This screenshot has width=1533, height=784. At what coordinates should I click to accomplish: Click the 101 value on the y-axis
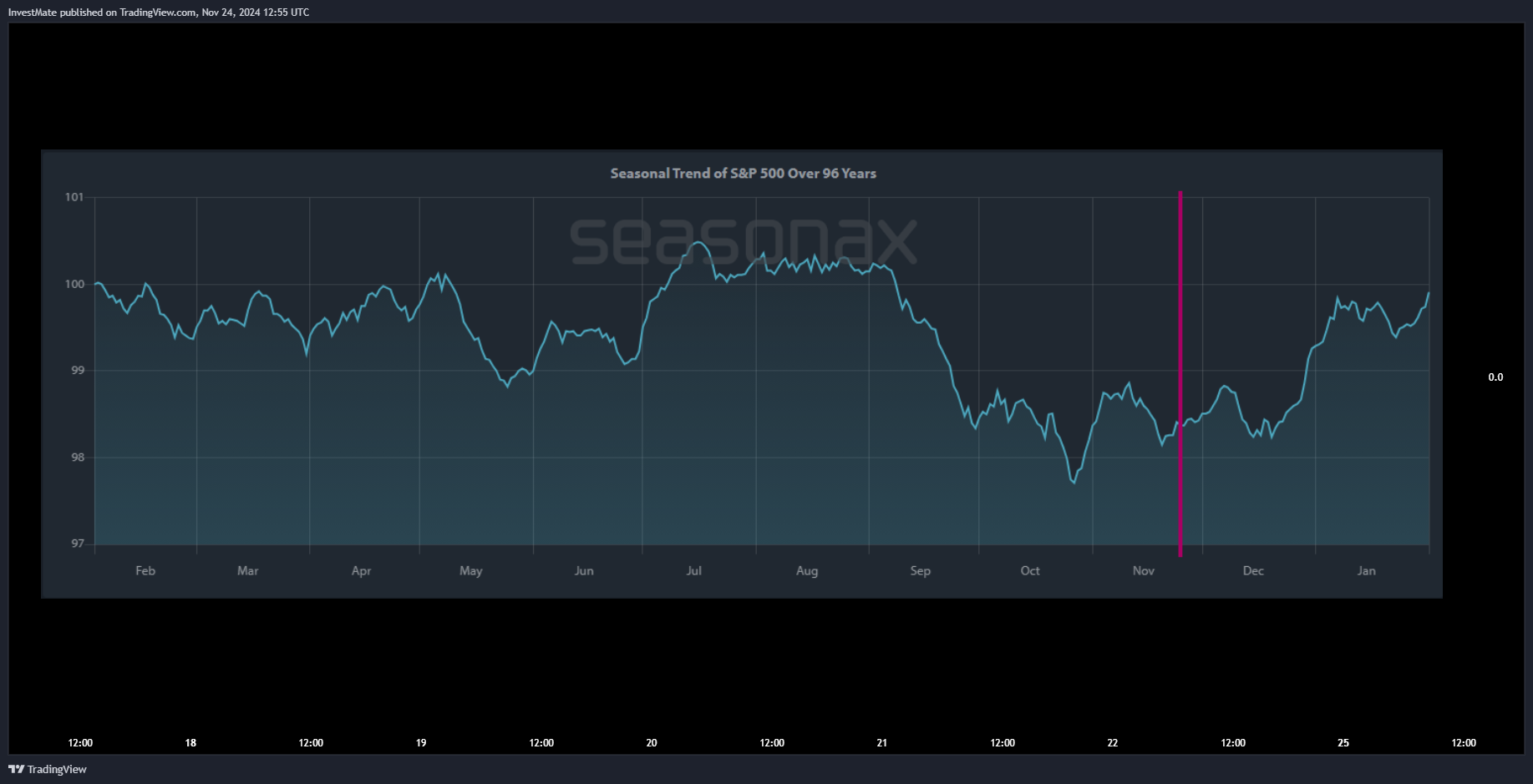point(74,197)
